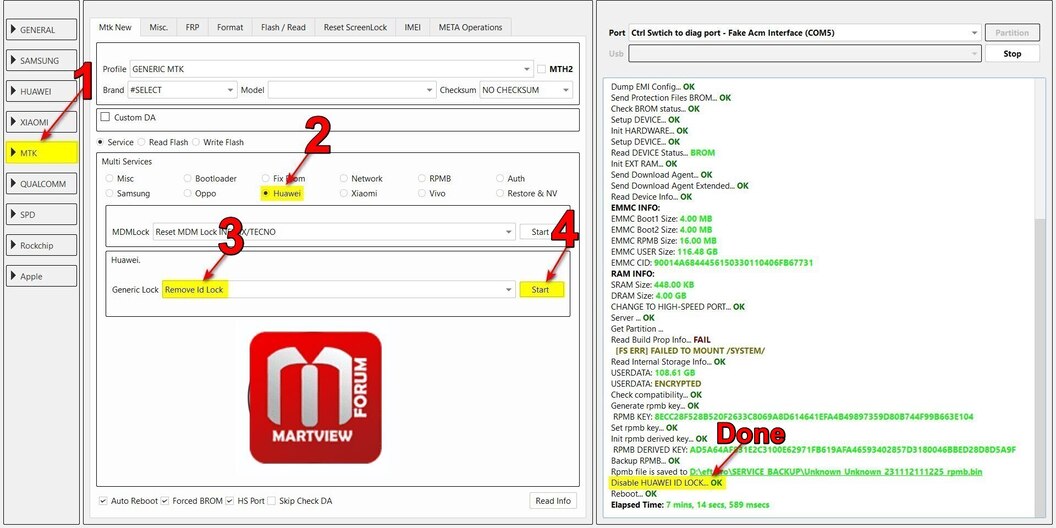Screen dimensions: 1056x528
Task: Toggle the HS Port checkbox
Action: [x=231, y=501]
